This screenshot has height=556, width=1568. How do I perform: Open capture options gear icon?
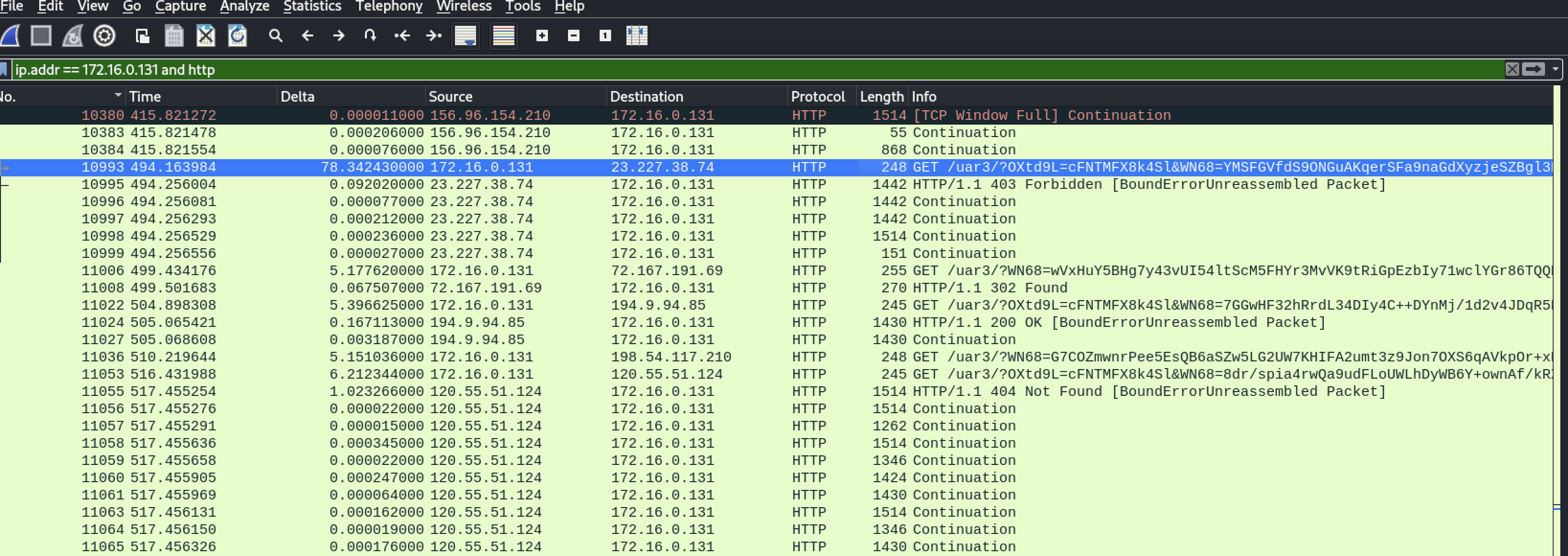pos(104,36)
